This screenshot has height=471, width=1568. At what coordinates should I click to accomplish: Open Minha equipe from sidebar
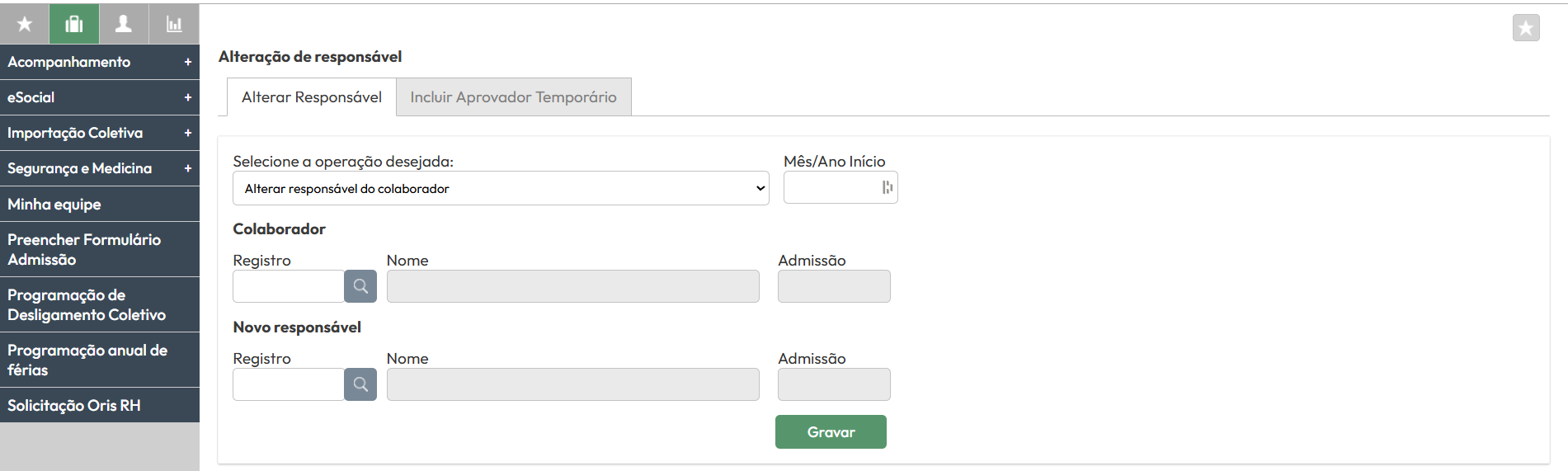point(100,204)
